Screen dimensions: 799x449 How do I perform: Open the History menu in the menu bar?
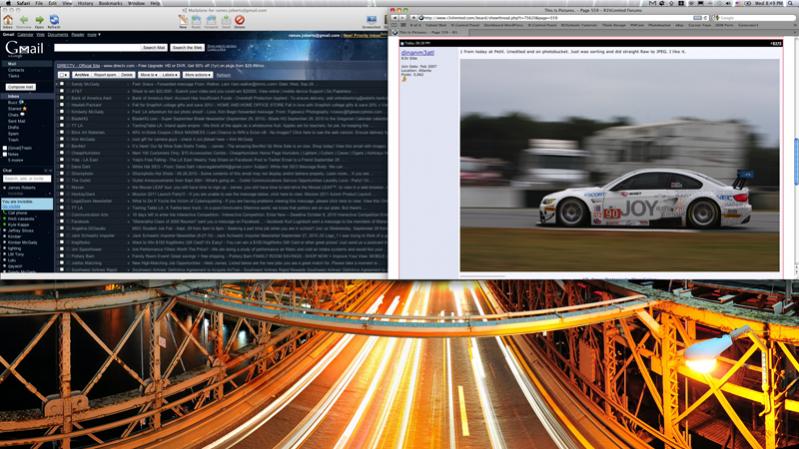(85, 4)
